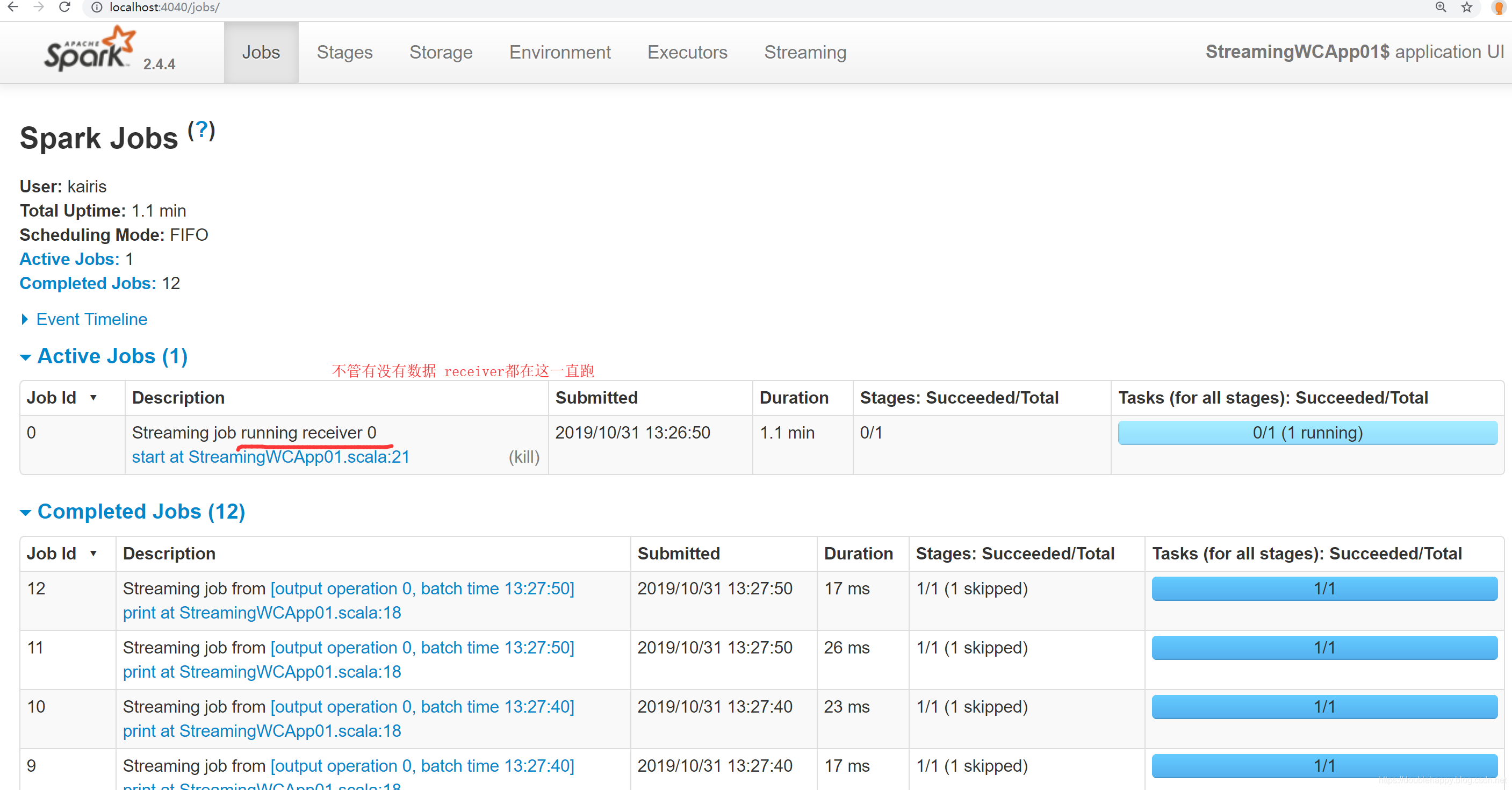Click the browser forward arrow

39,7
